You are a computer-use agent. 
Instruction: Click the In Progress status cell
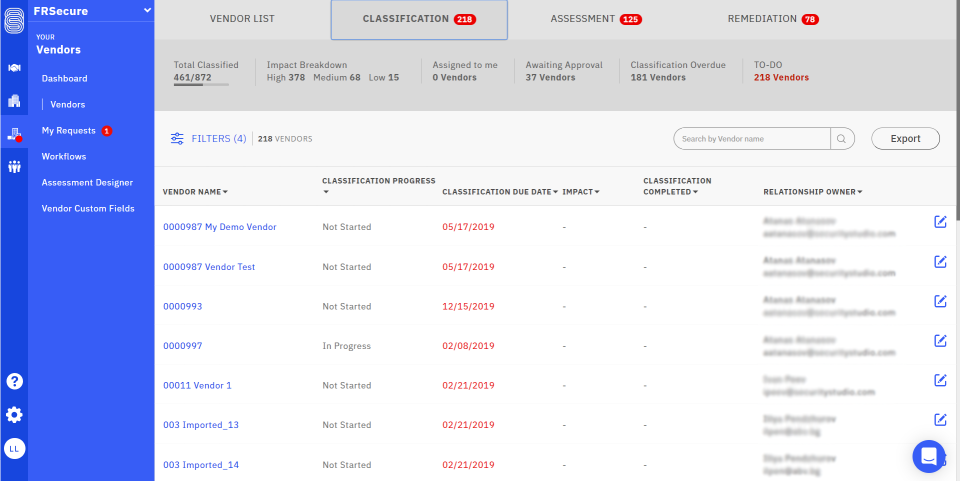pos(347,346)
